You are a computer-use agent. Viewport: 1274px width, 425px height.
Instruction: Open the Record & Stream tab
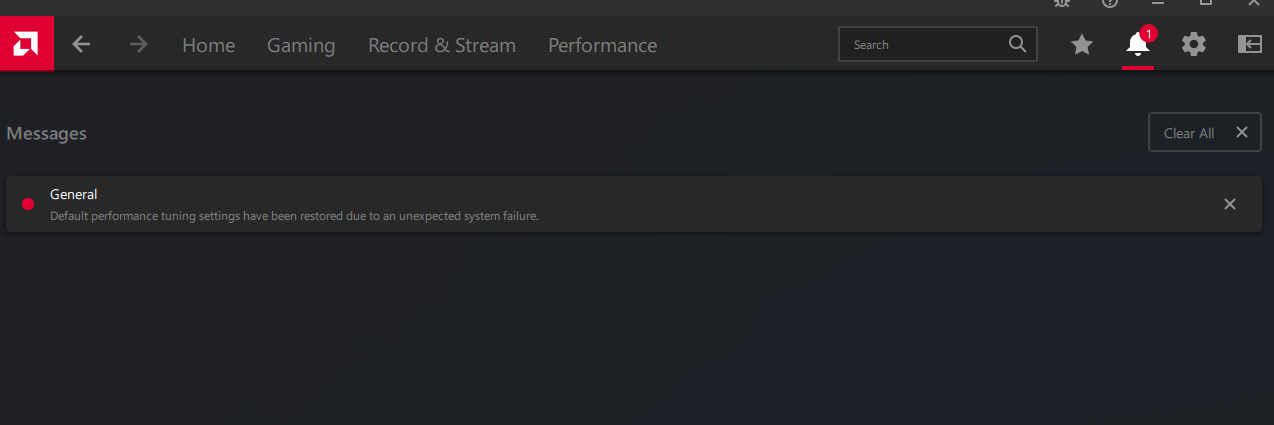pos(442,45)
